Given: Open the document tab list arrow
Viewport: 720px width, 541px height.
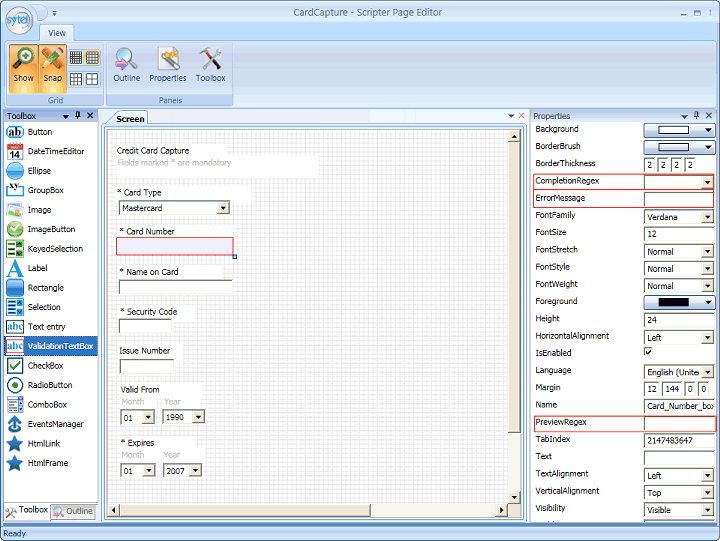Looking at the screenshot, I should pyautogui.click(x=511, y=116).
